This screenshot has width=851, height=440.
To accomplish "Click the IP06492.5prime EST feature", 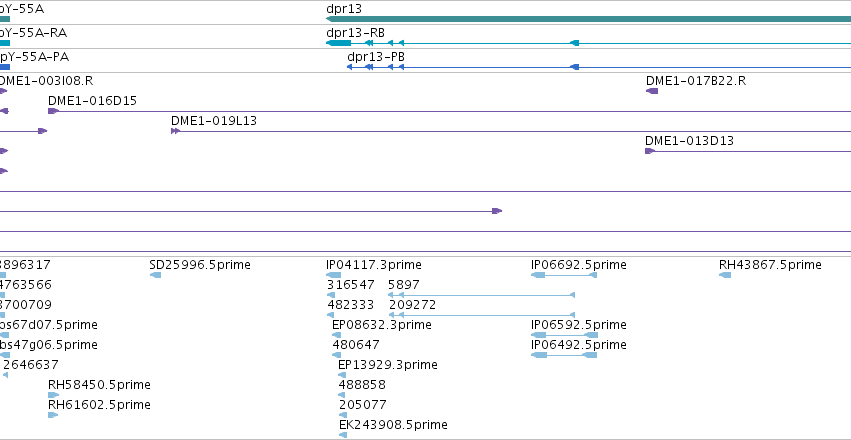I will (564, 355).
